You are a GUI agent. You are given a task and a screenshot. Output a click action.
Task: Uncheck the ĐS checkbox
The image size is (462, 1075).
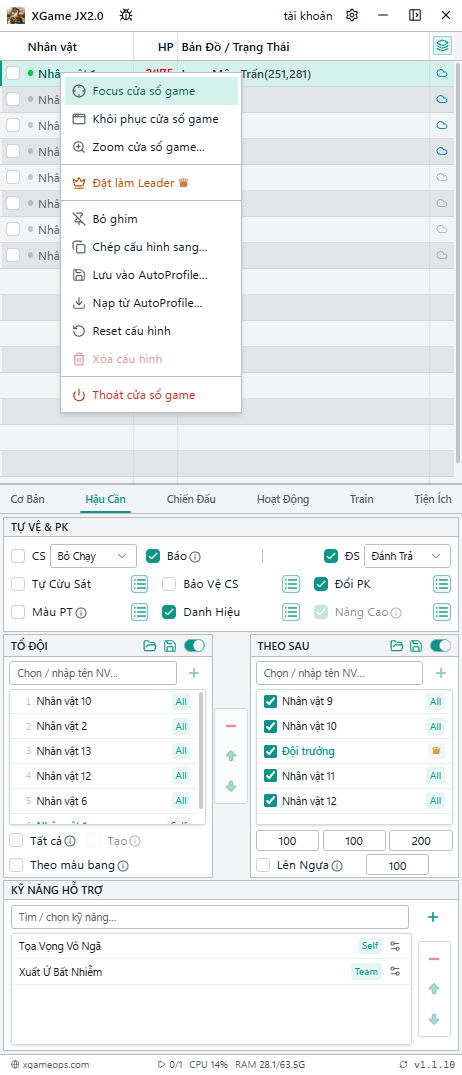coord(331,556)
